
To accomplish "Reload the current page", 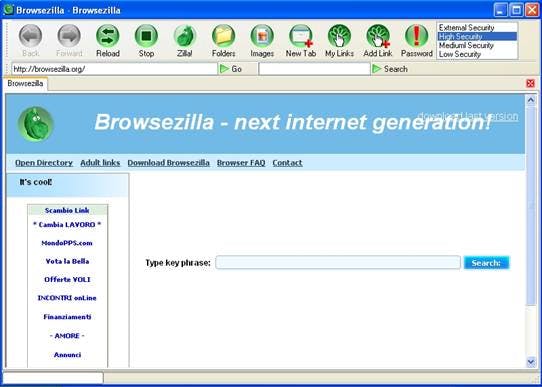I will pyautogui.click(x=108, y=36).
